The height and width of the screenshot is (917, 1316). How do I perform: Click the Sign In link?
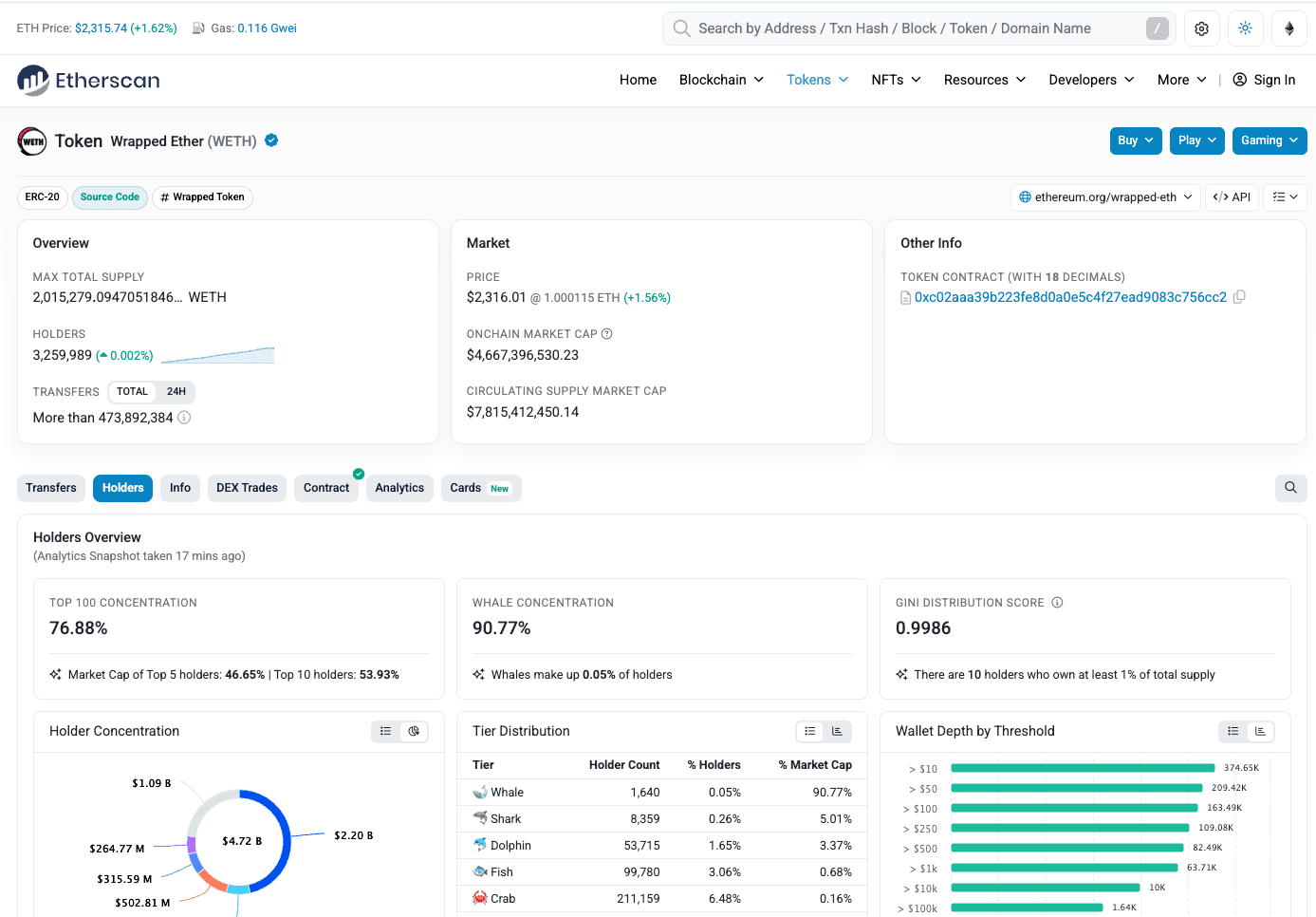tap(1264, 80)
